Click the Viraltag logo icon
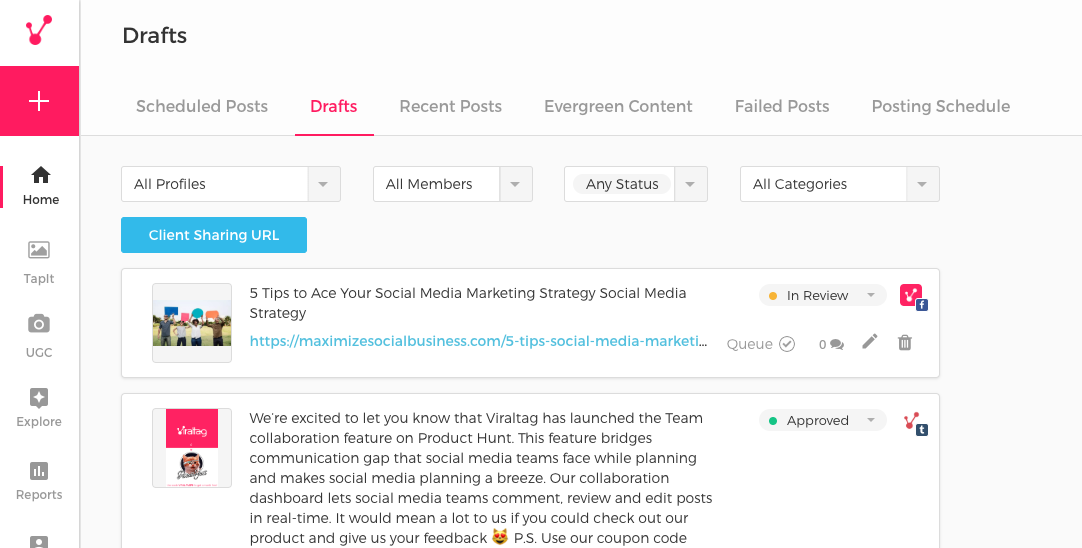1082x548 pixels. point(39,31)
